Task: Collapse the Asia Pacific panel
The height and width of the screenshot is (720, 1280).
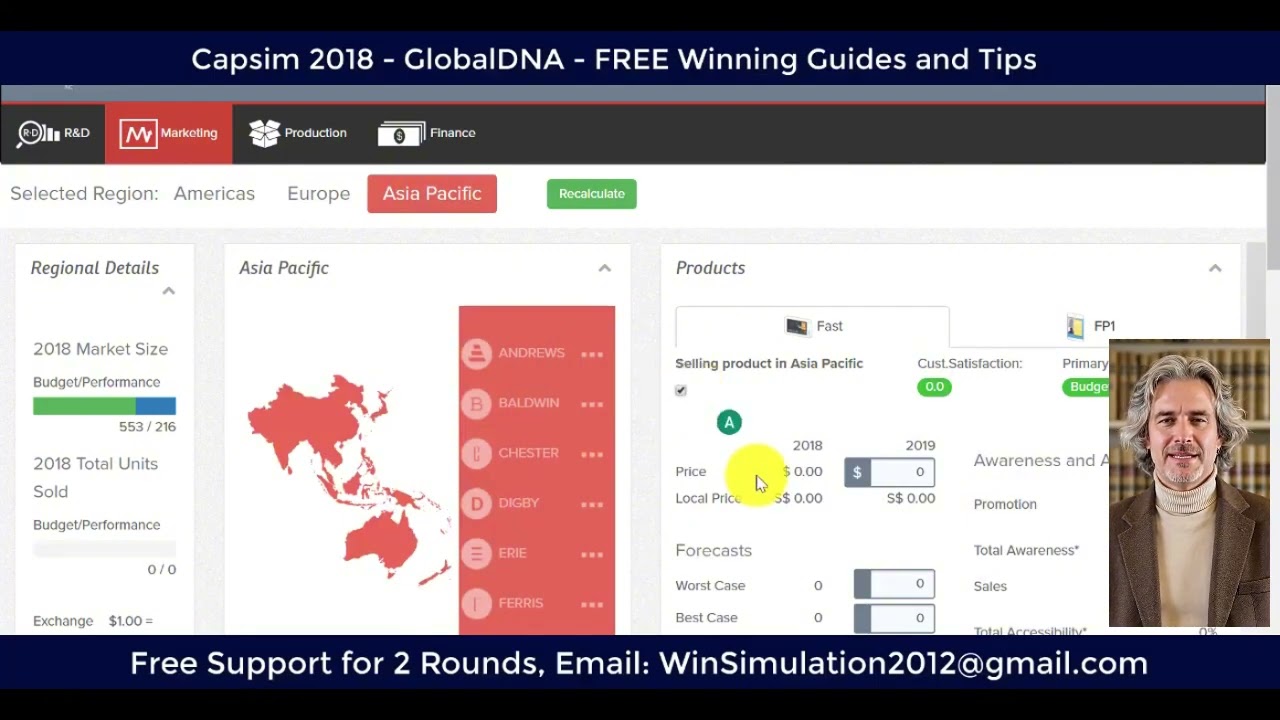Action: click(604, 268)
